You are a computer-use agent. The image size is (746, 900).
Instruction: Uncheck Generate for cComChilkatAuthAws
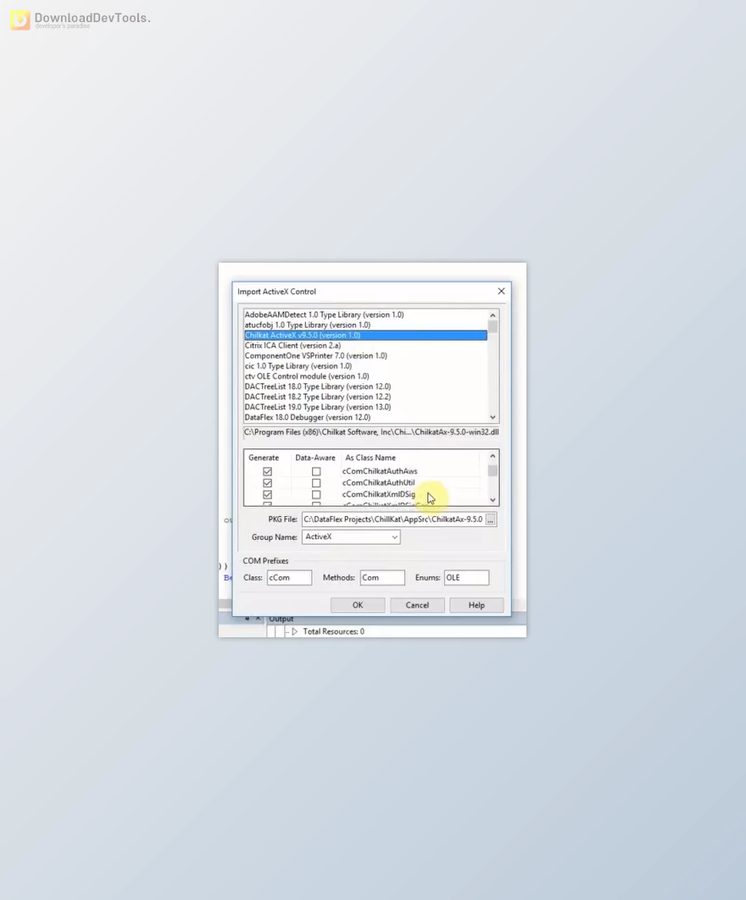pyautogui.click(x=267, y=471)
